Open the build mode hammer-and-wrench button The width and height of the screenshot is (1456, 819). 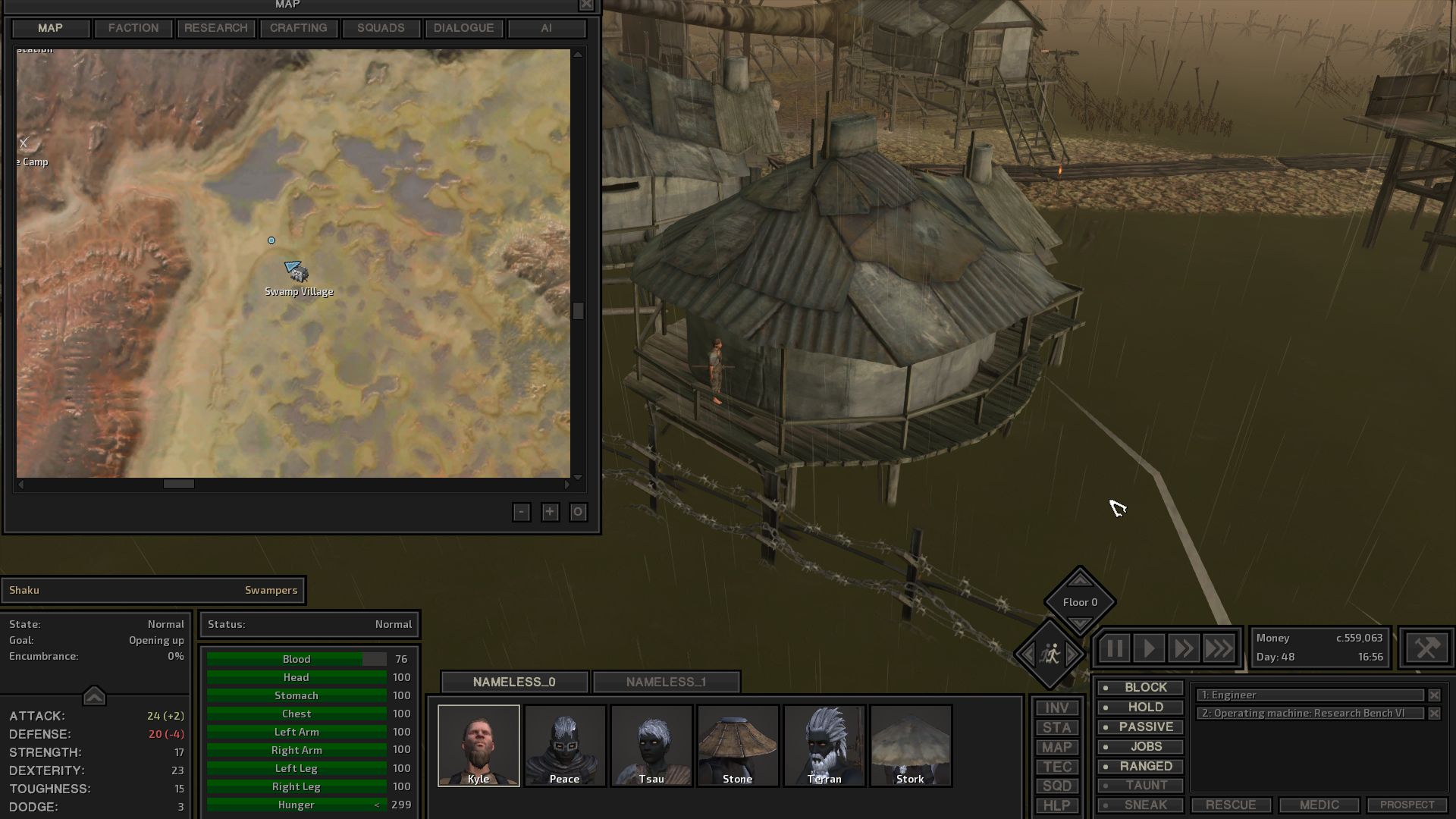[1426, 648]
